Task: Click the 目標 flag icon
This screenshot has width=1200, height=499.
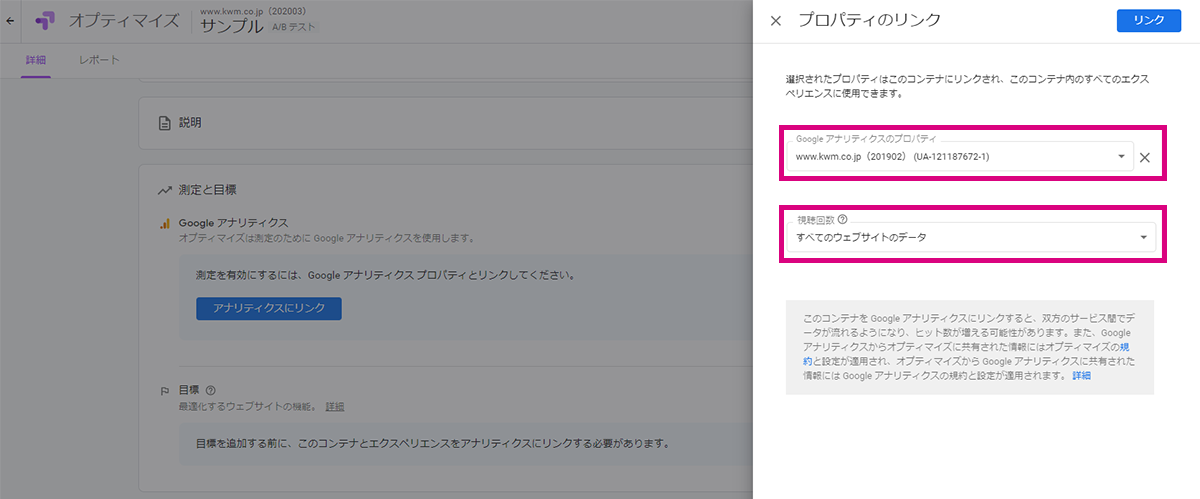Action: click(x=165, y=390)
